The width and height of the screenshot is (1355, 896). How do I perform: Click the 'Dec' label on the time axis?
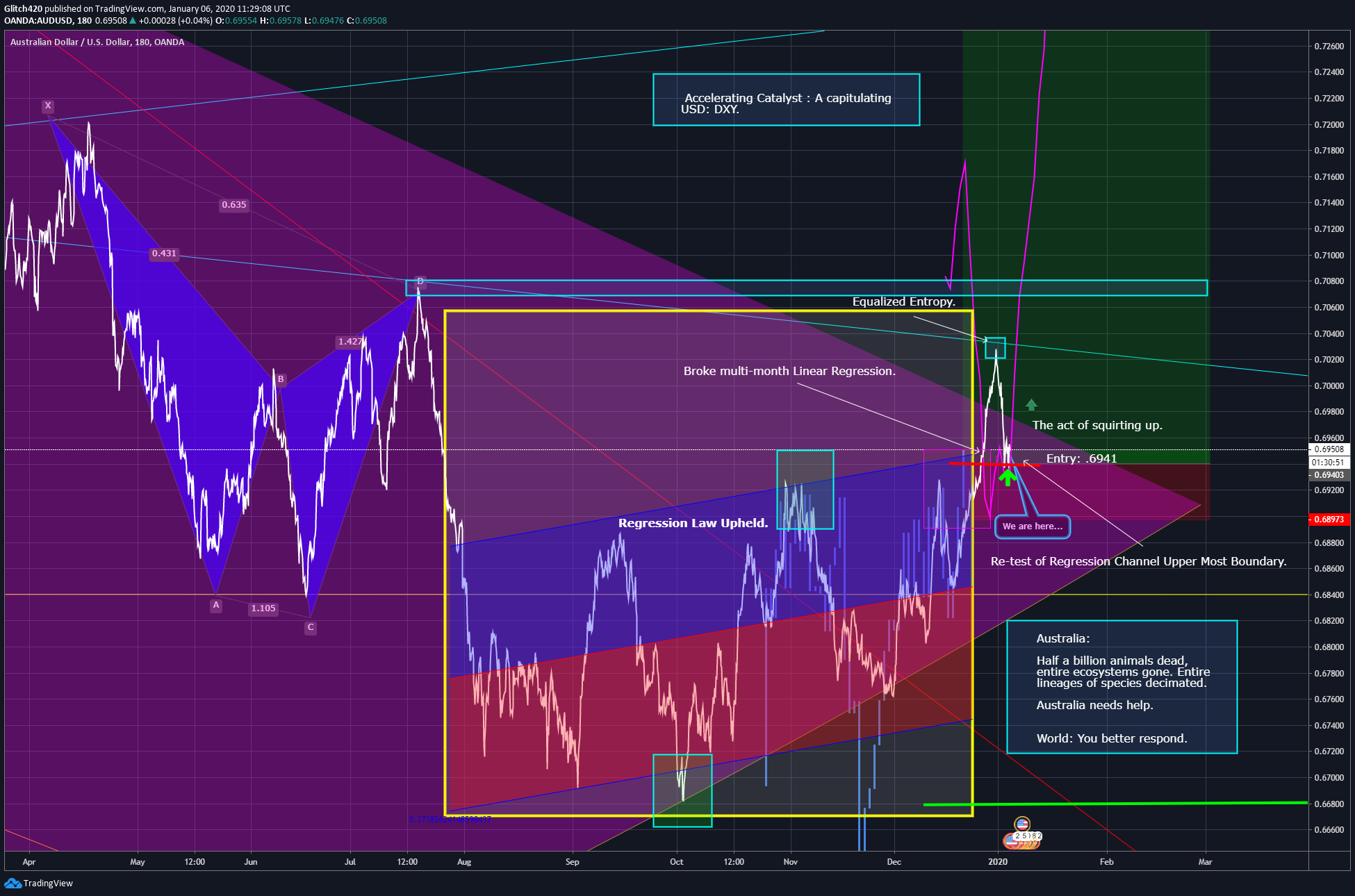pos(894,862)
